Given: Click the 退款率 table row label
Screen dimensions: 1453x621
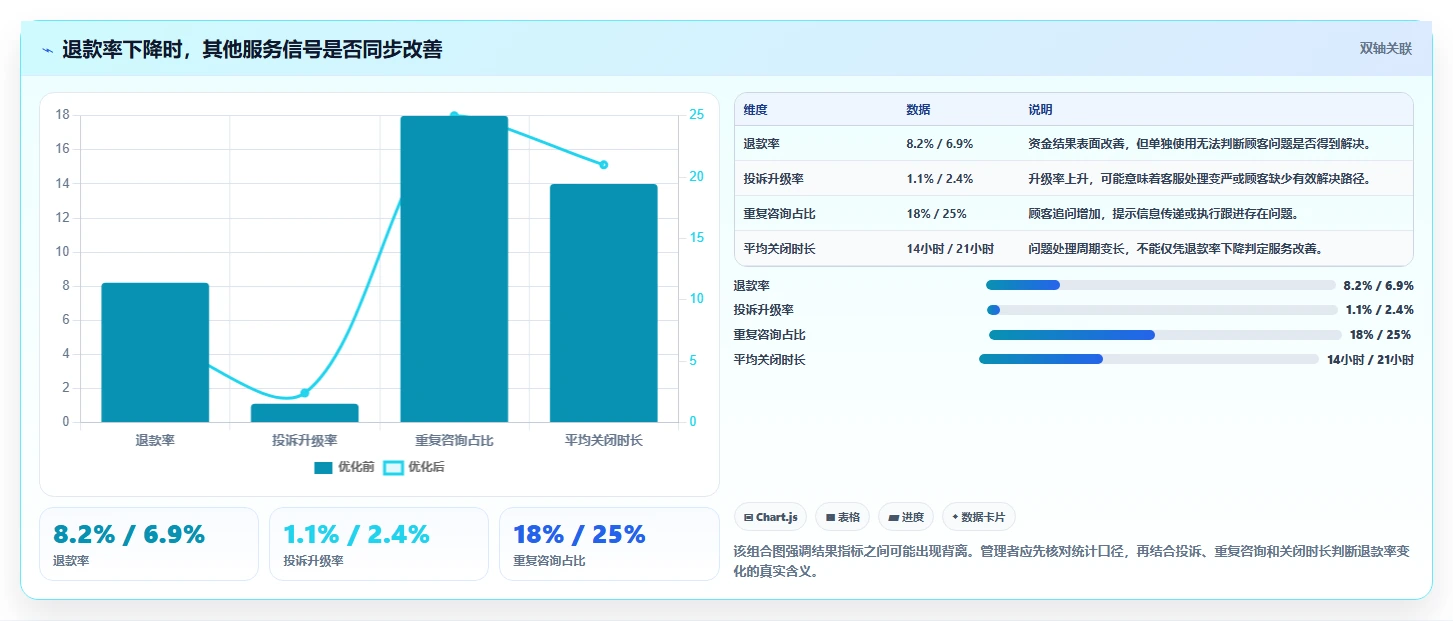Looking at the screenshot, I should tap(761, 144).
